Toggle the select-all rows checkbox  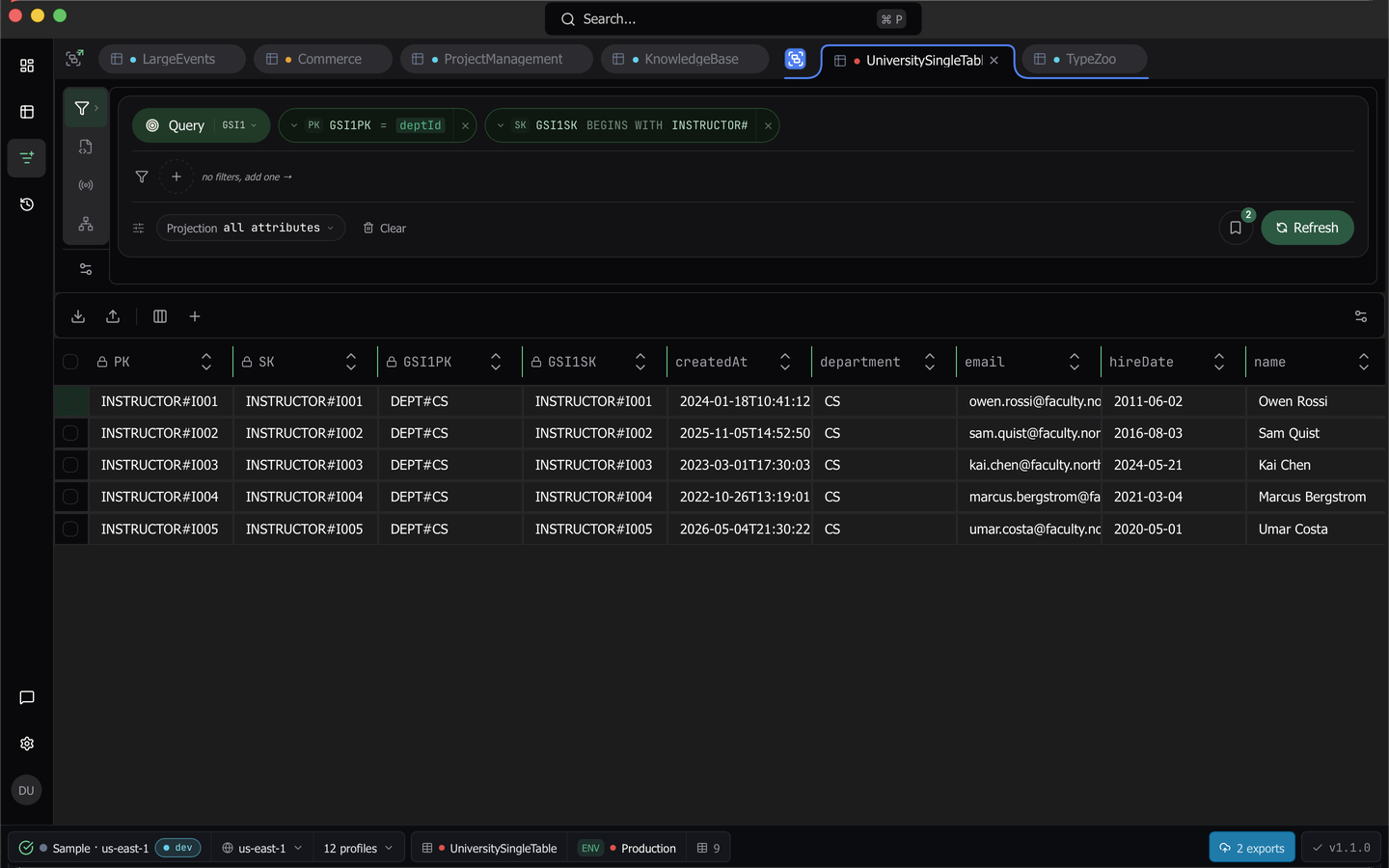click(70, 362)
